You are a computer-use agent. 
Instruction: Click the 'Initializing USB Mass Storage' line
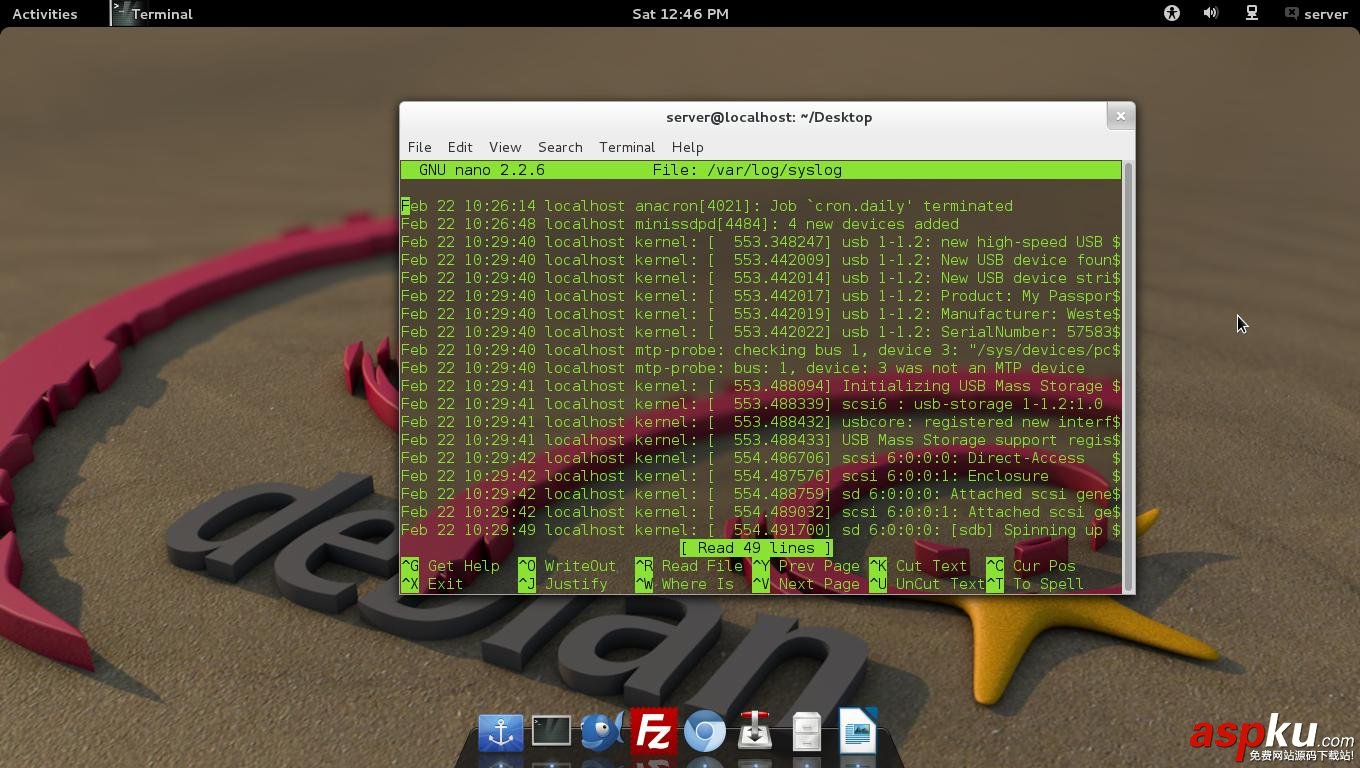(x=760, y=386)
